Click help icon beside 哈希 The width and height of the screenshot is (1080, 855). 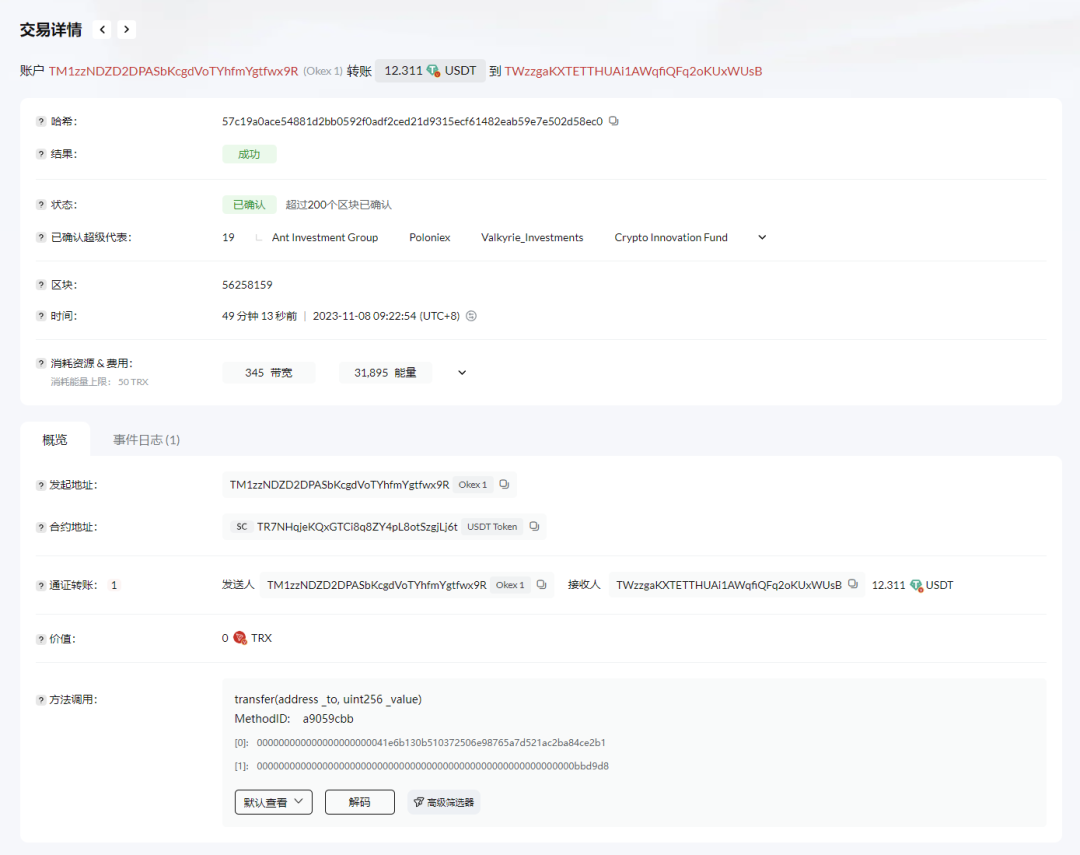(x=41, y=121)
